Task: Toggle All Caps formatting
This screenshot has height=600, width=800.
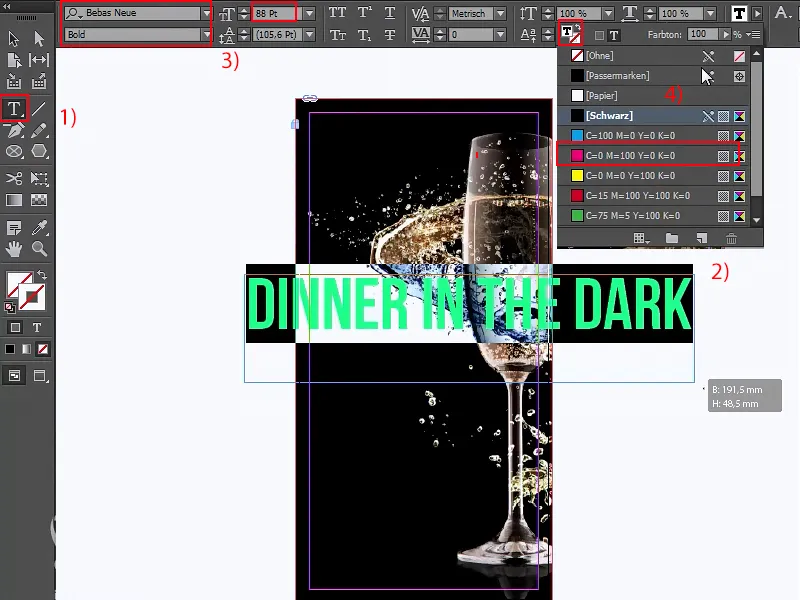Action: [337, 13]
